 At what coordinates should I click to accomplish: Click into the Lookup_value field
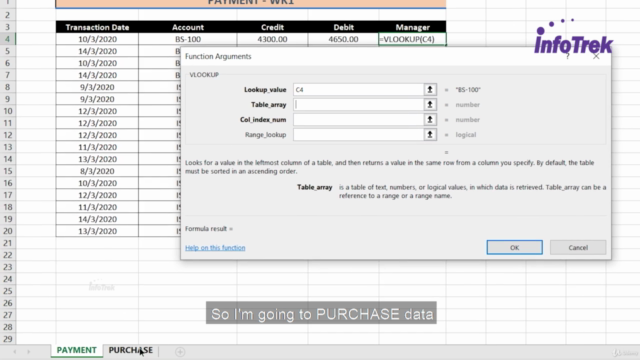(358, 89)
